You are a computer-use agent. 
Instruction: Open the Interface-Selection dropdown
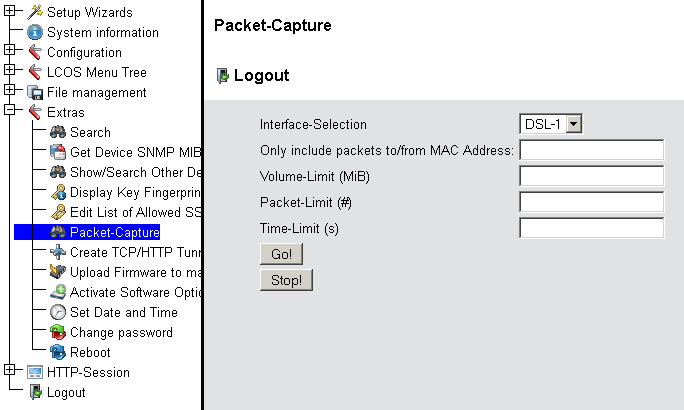pos(574,124)
